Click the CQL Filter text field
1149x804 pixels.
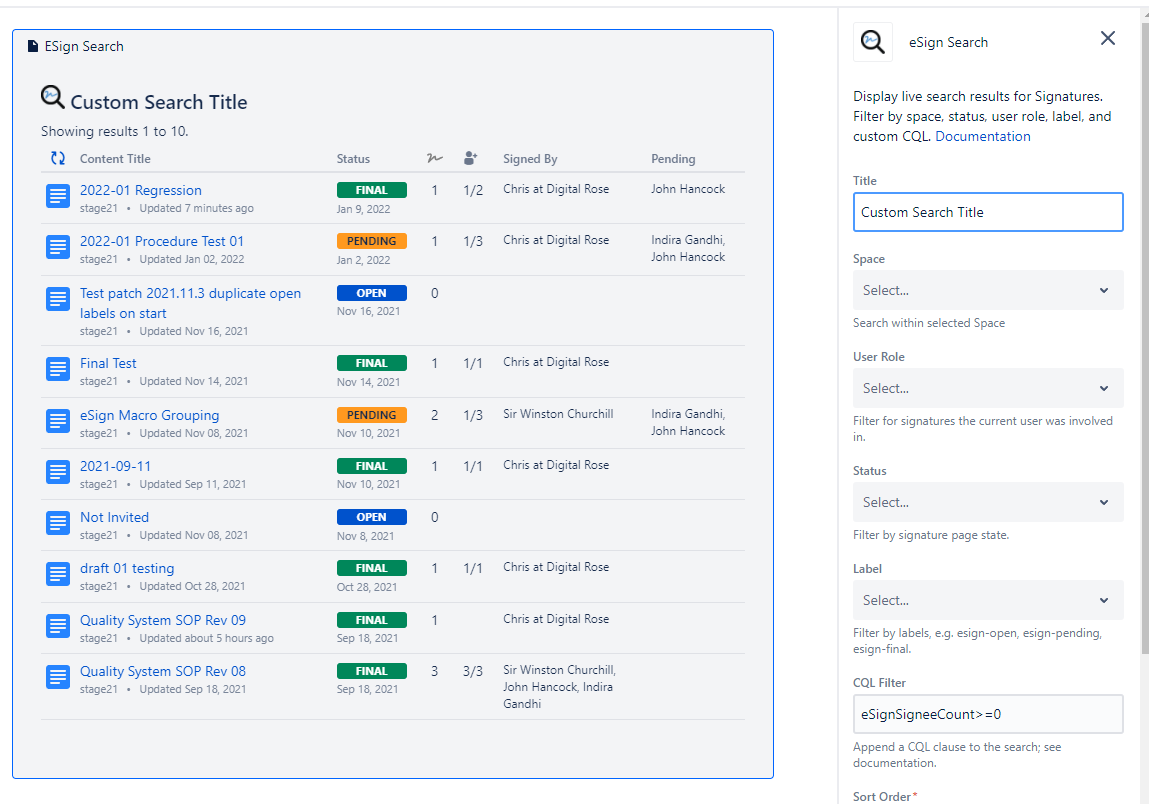(x=987, y=714)
